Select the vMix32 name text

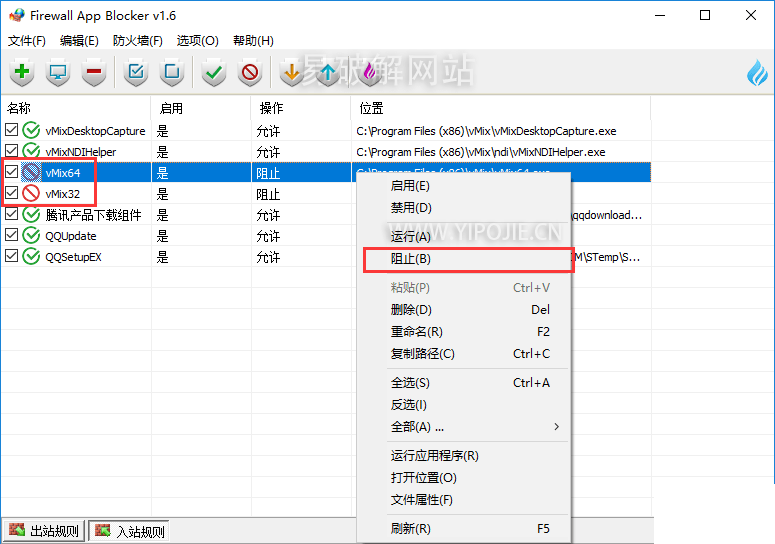pyautogui.click(x=63, y=194)
